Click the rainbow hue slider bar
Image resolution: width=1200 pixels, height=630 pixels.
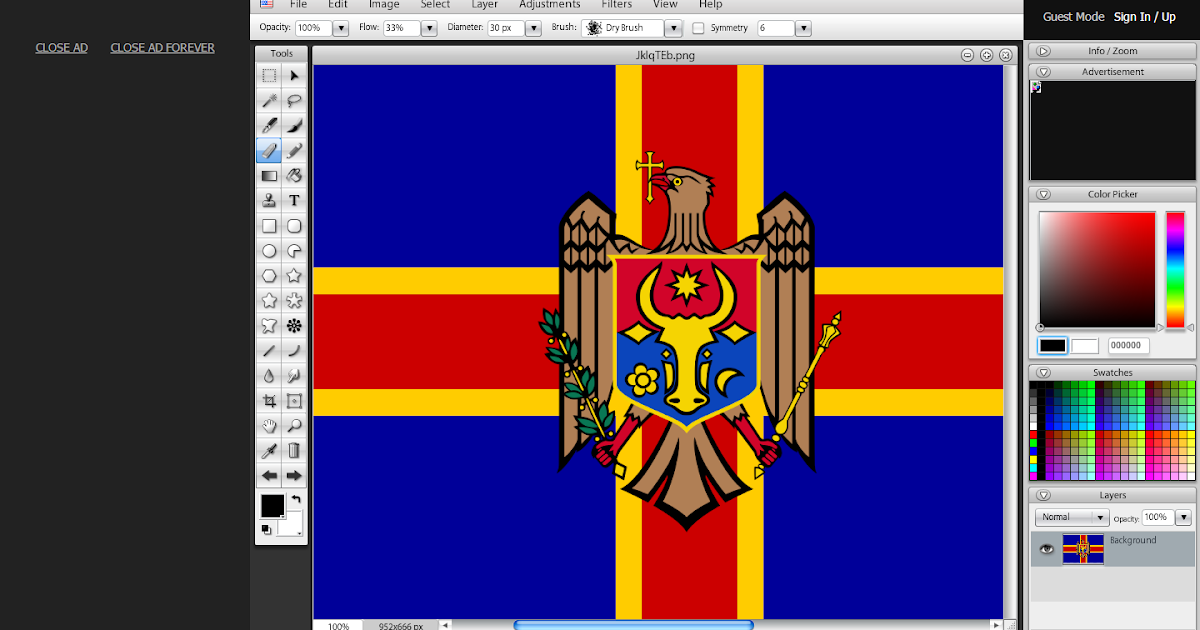point(1175,270)
